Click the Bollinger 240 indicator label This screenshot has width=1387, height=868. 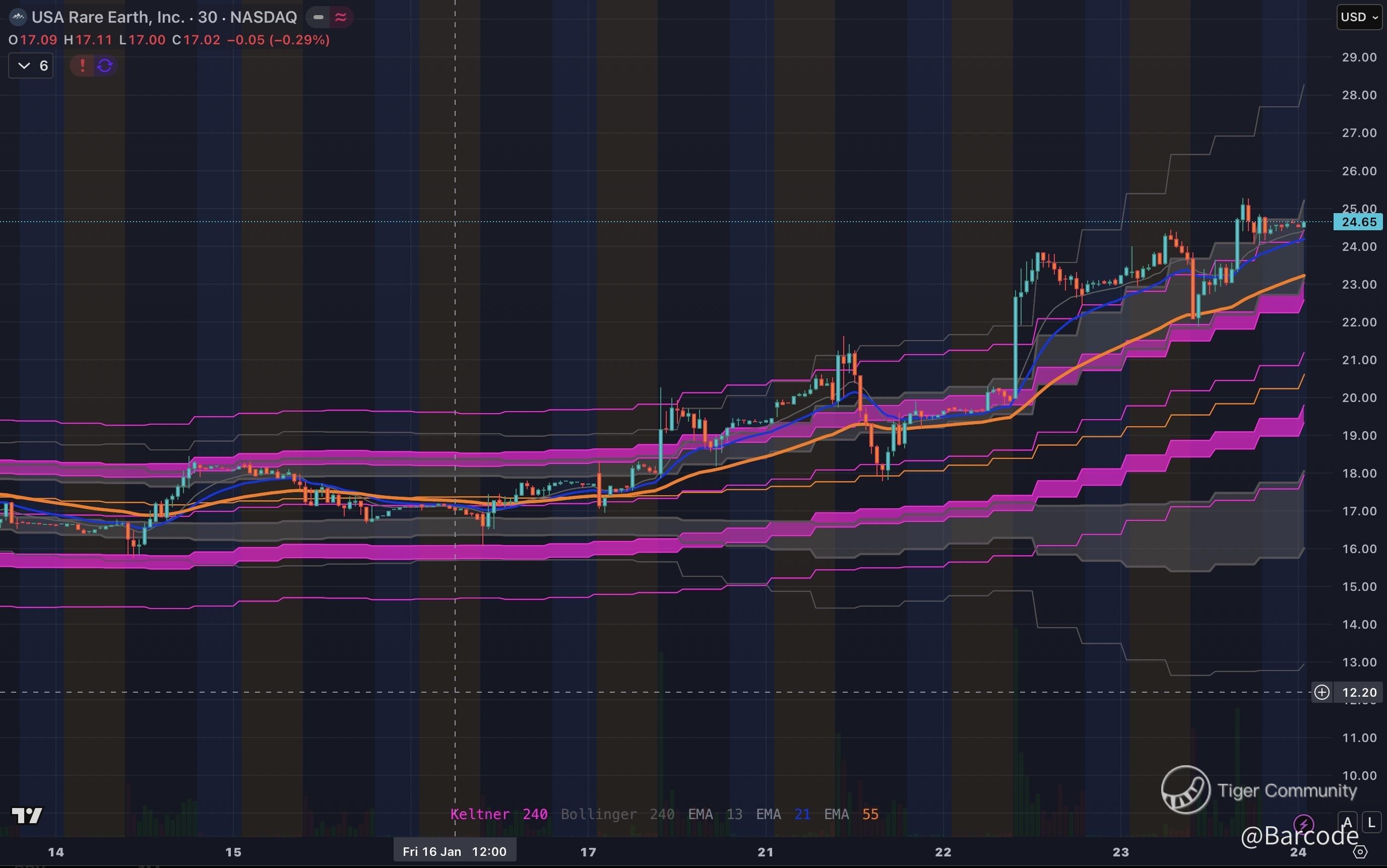tap(617, 814)
